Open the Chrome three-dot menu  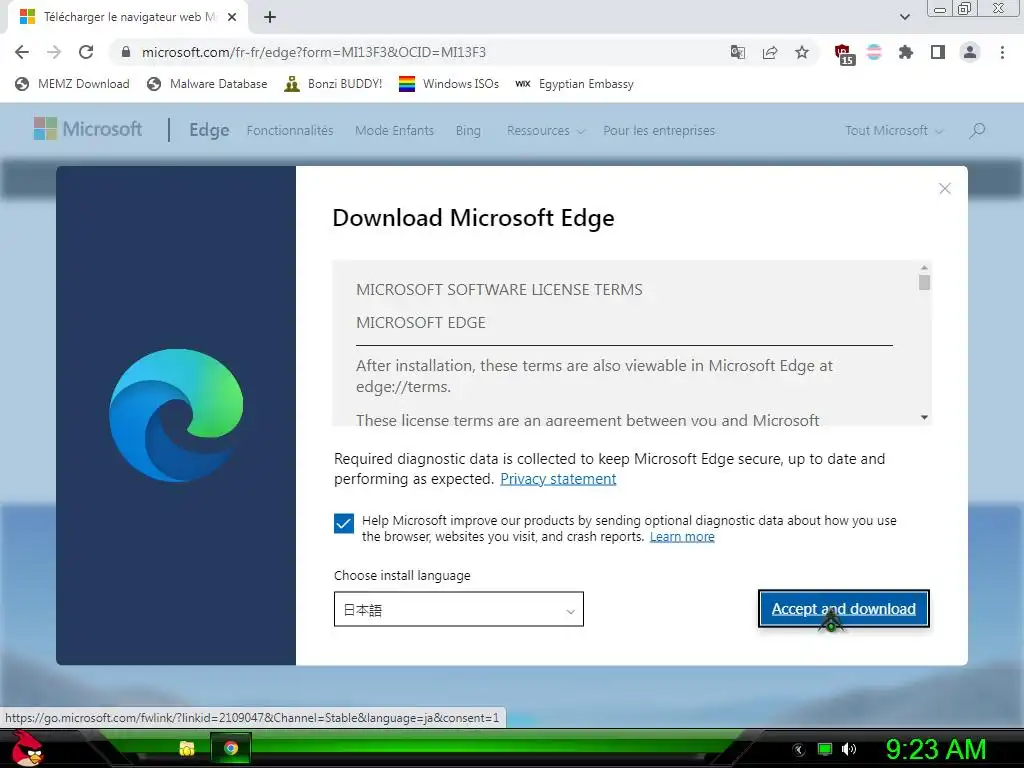click(x=1002, y=52)
